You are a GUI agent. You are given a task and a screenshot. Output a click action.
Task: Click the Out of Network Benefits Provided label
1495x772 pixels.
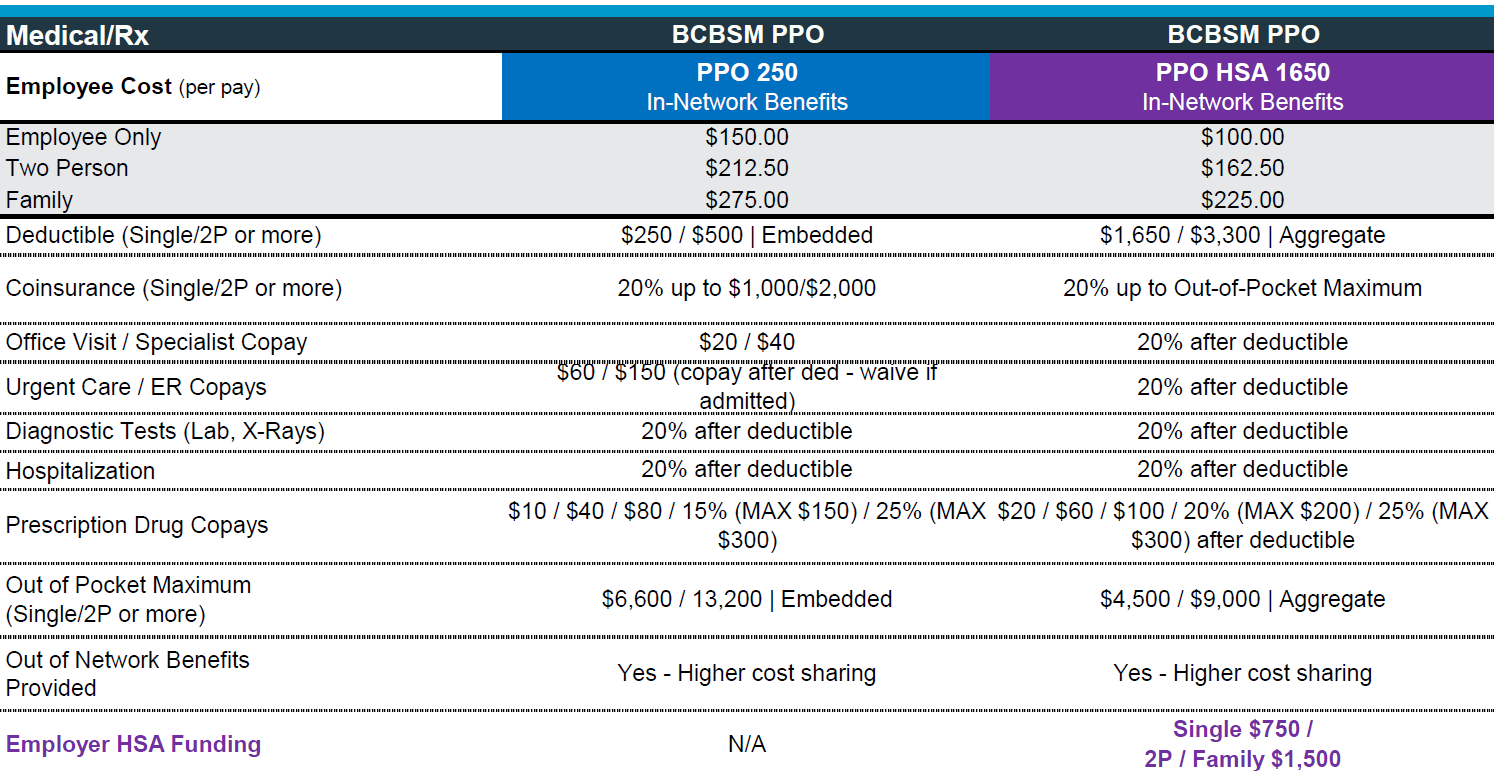[x=127, y=673]
